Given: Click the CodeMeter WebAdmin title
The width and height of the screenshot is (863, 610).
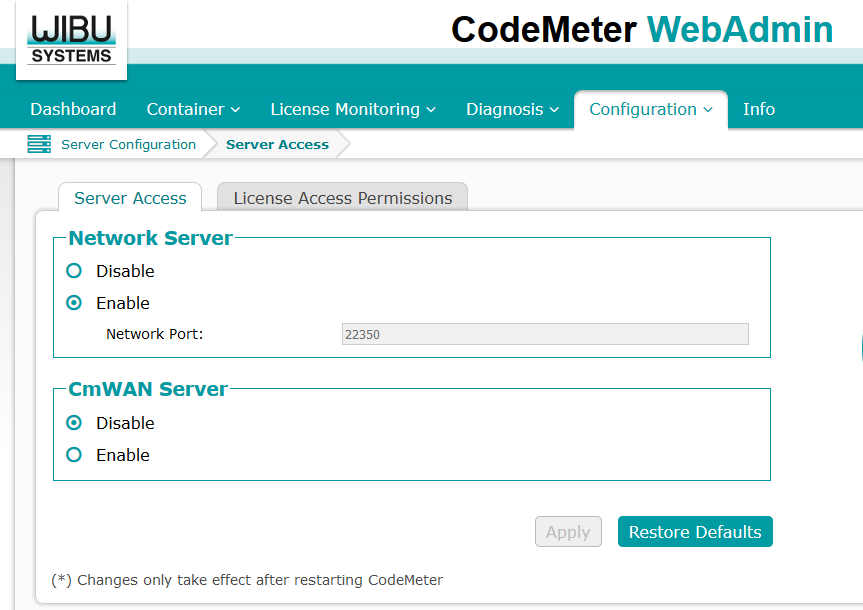Looking at the screenshot, I should tap(641, 30).
